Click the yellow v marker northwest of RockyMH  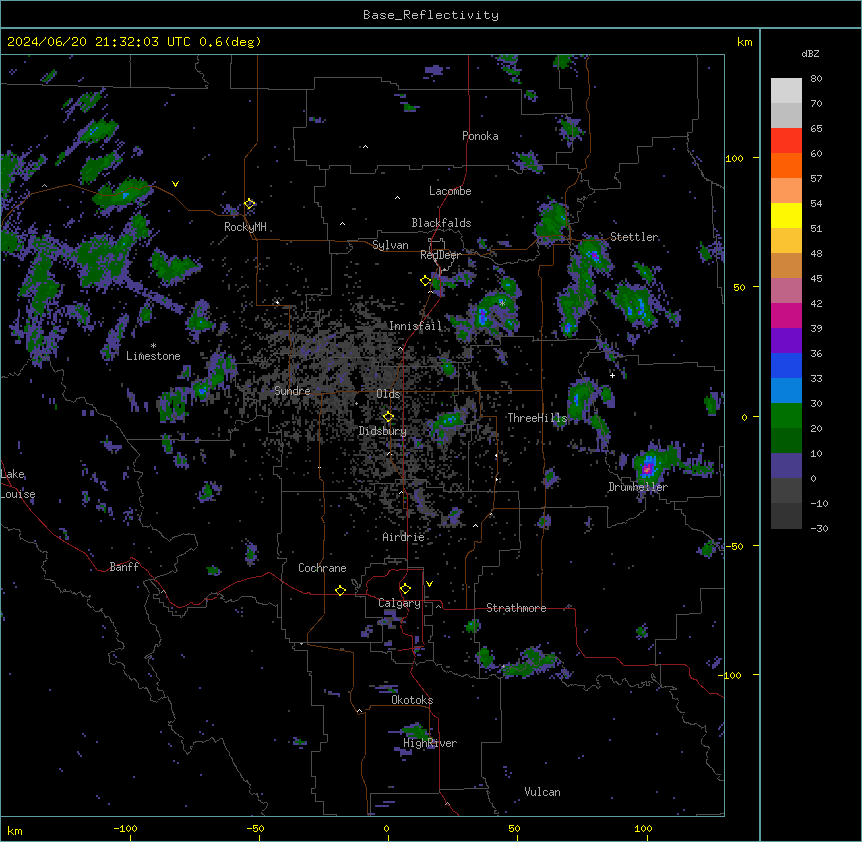(175, 184)
